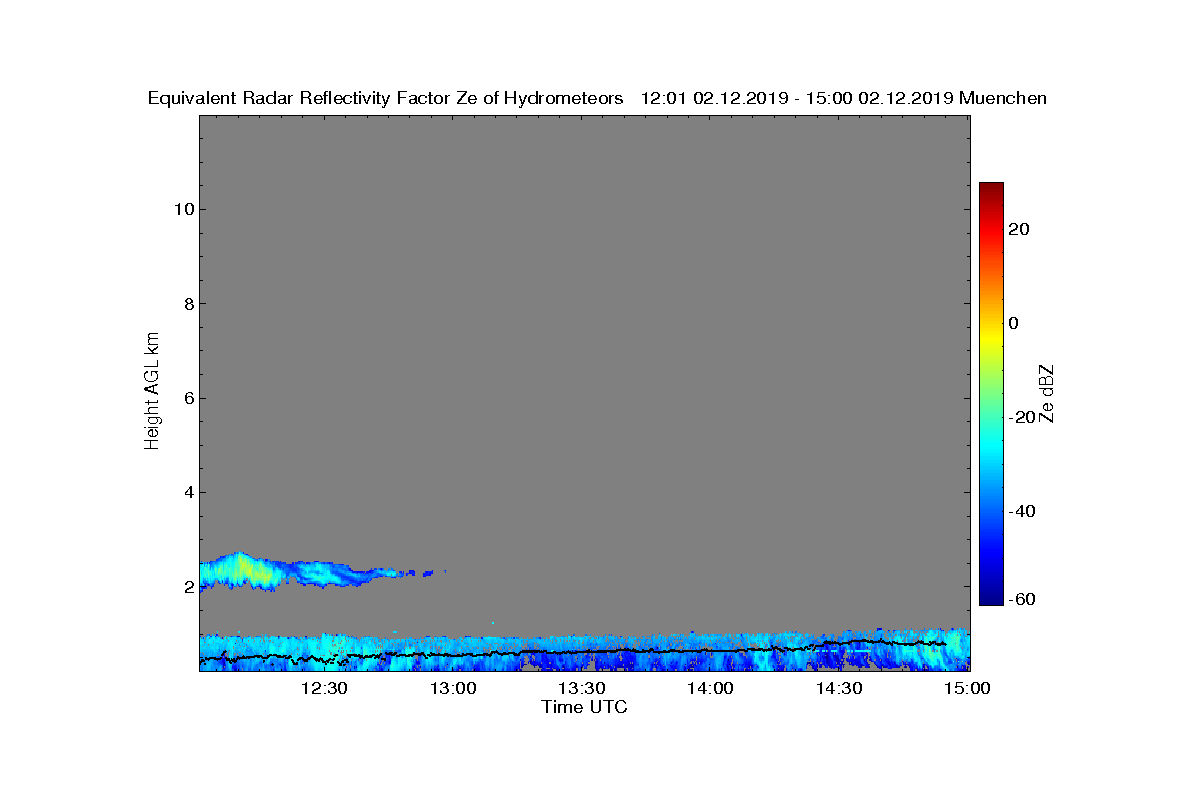Click the '13:30' time tick label

coord(581,688)
